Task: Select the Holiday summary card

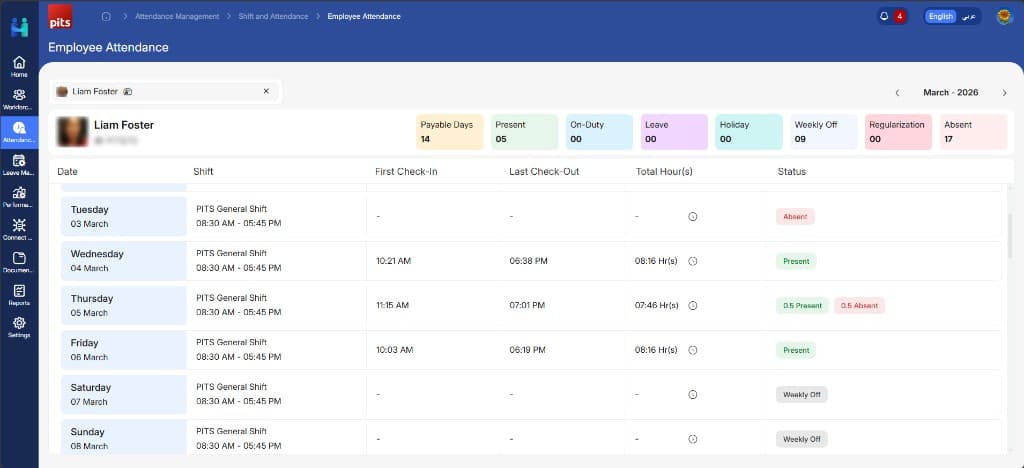Action: [x=749, y=132]
